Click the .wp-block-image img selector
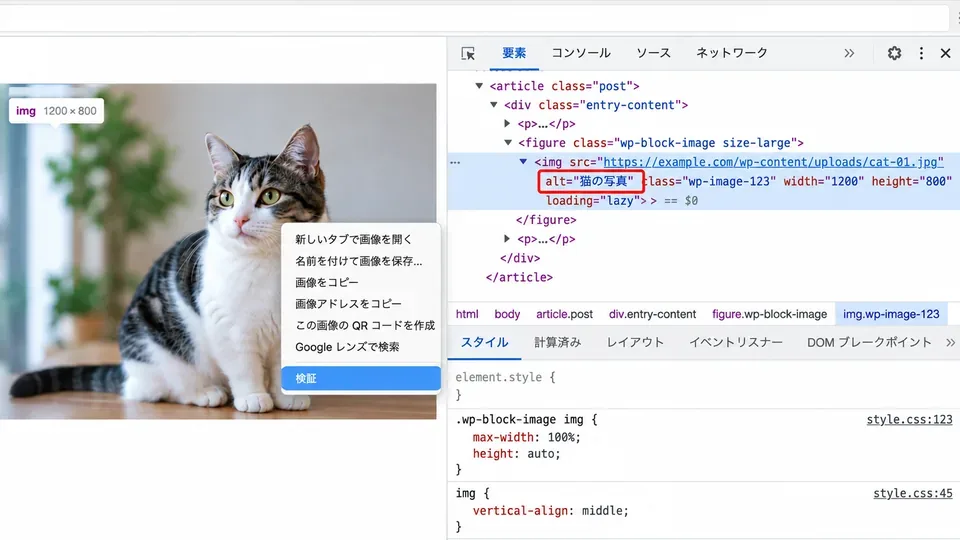Viewport: 960px width, 540px height. 520,419
